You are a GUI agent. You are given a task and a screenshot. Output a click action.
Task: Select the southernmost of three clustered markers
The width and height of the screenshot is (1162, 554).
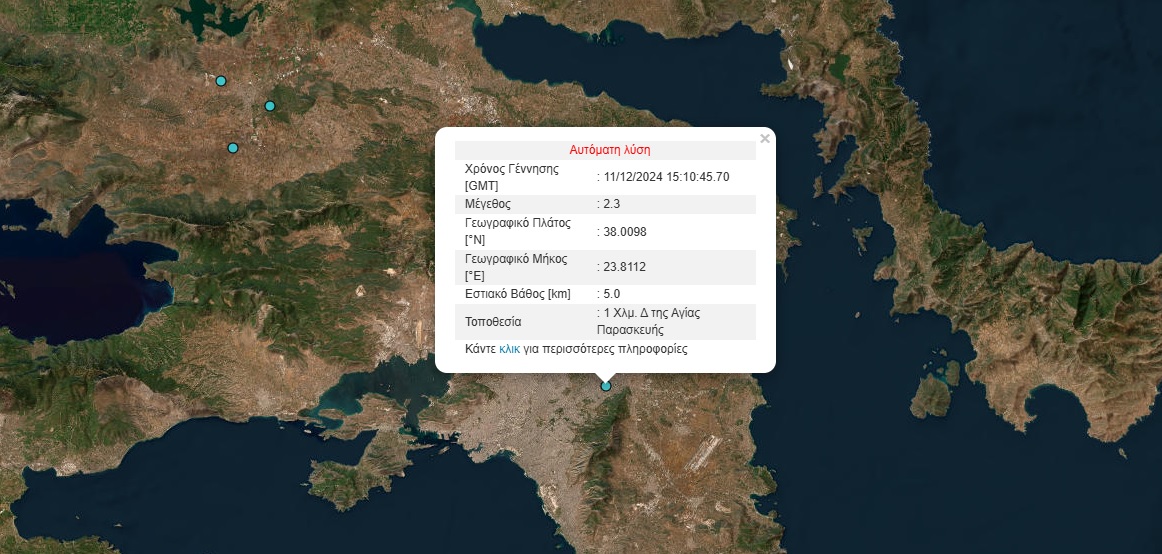click(233, 148)
